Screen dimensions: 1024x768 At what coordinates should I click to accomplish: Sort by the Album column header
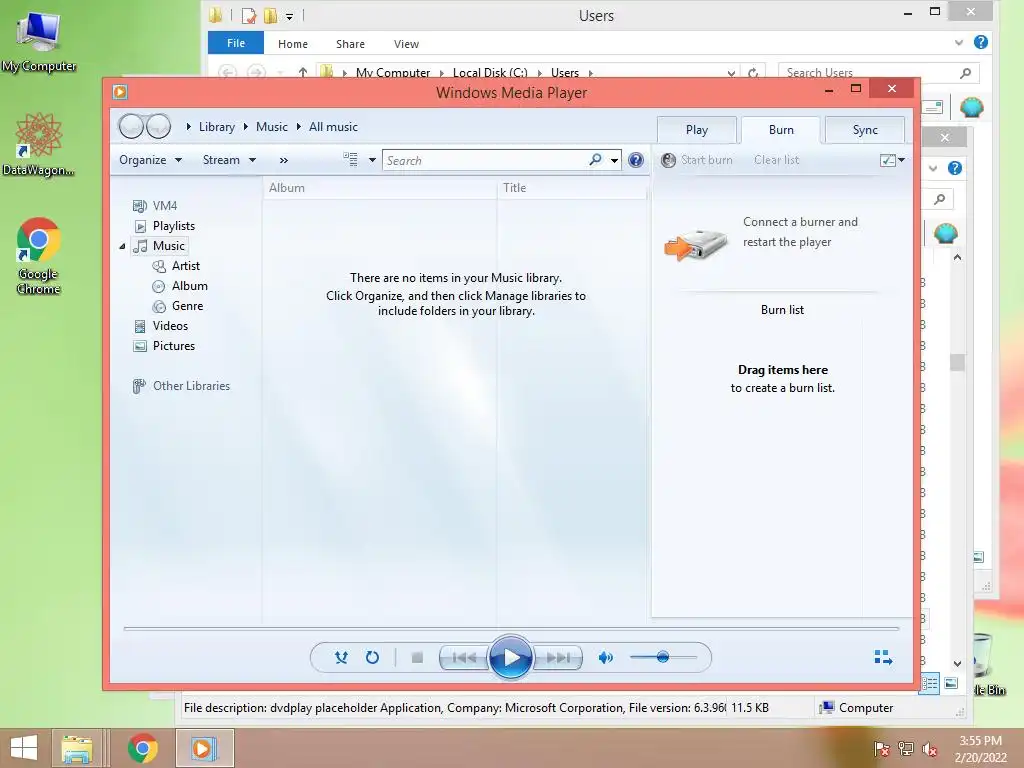click(380, 188)
